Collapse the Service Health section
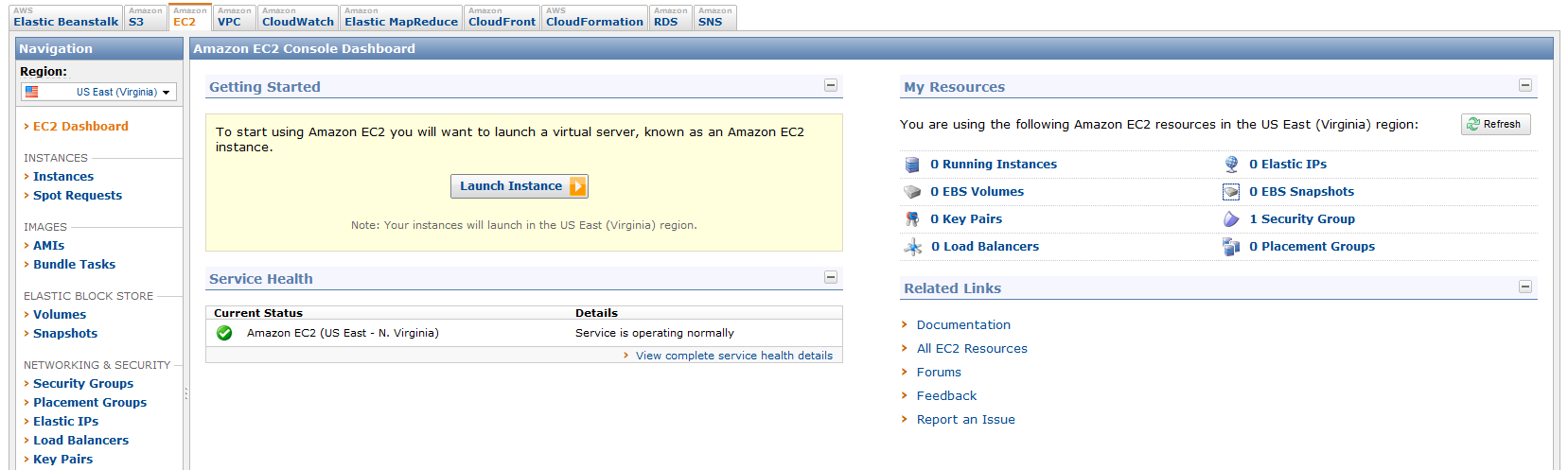 pos(831,277)
